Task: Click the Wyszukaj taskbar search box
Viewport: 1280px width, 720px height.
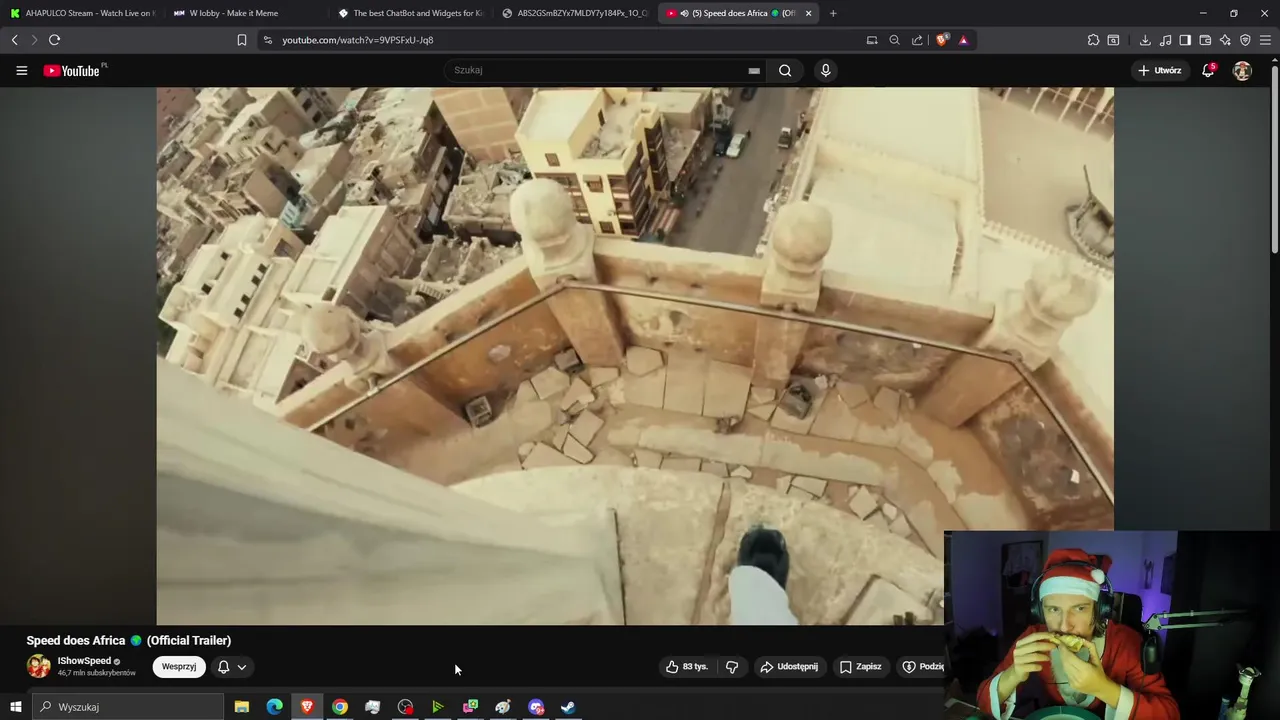Action: point(128,707)
